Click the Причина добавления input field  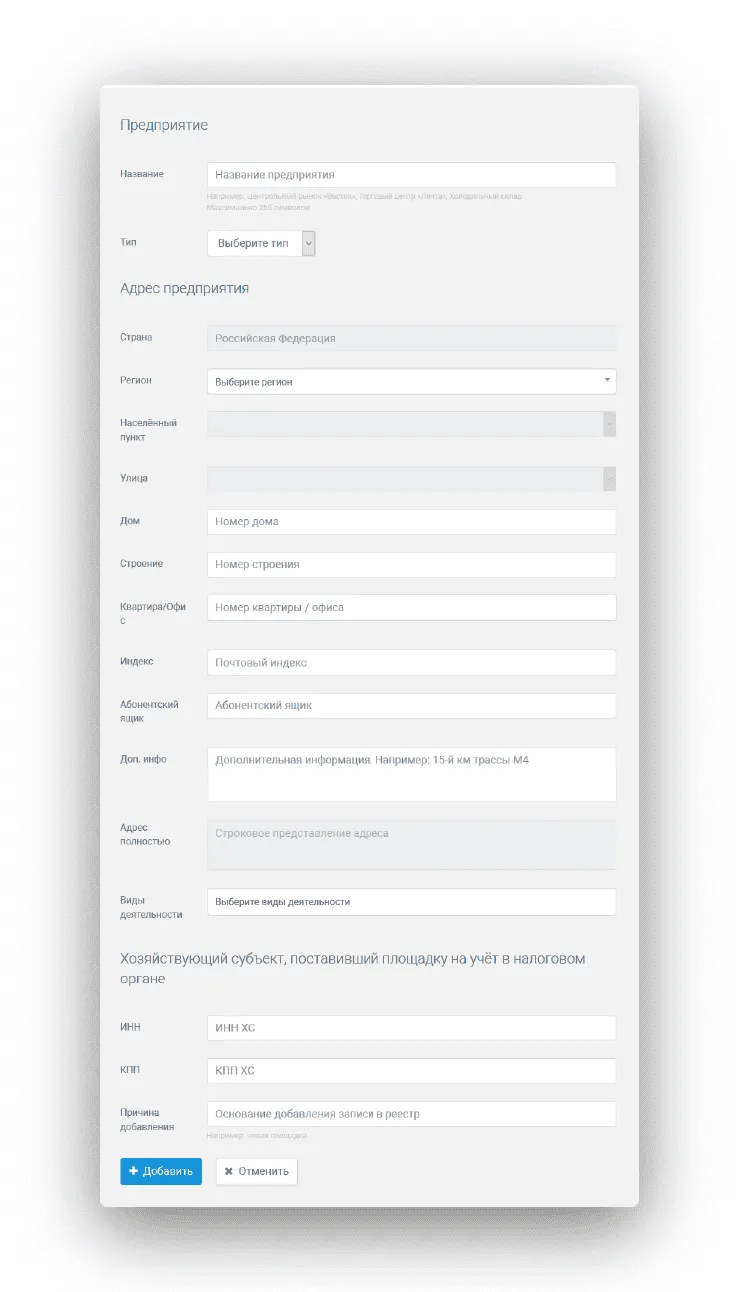(411, 1114)
